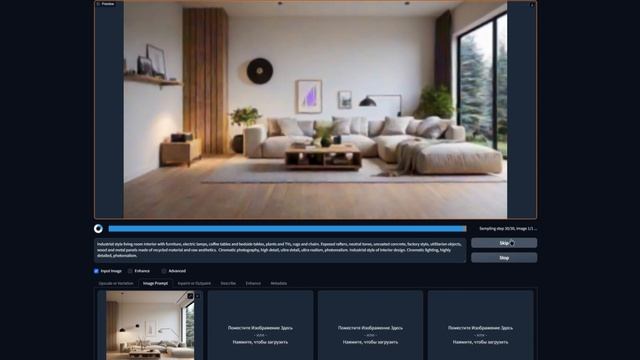Click the second image upload drop area
The height and width of the screenshot is (360, 640).
[x=260, y=325]
